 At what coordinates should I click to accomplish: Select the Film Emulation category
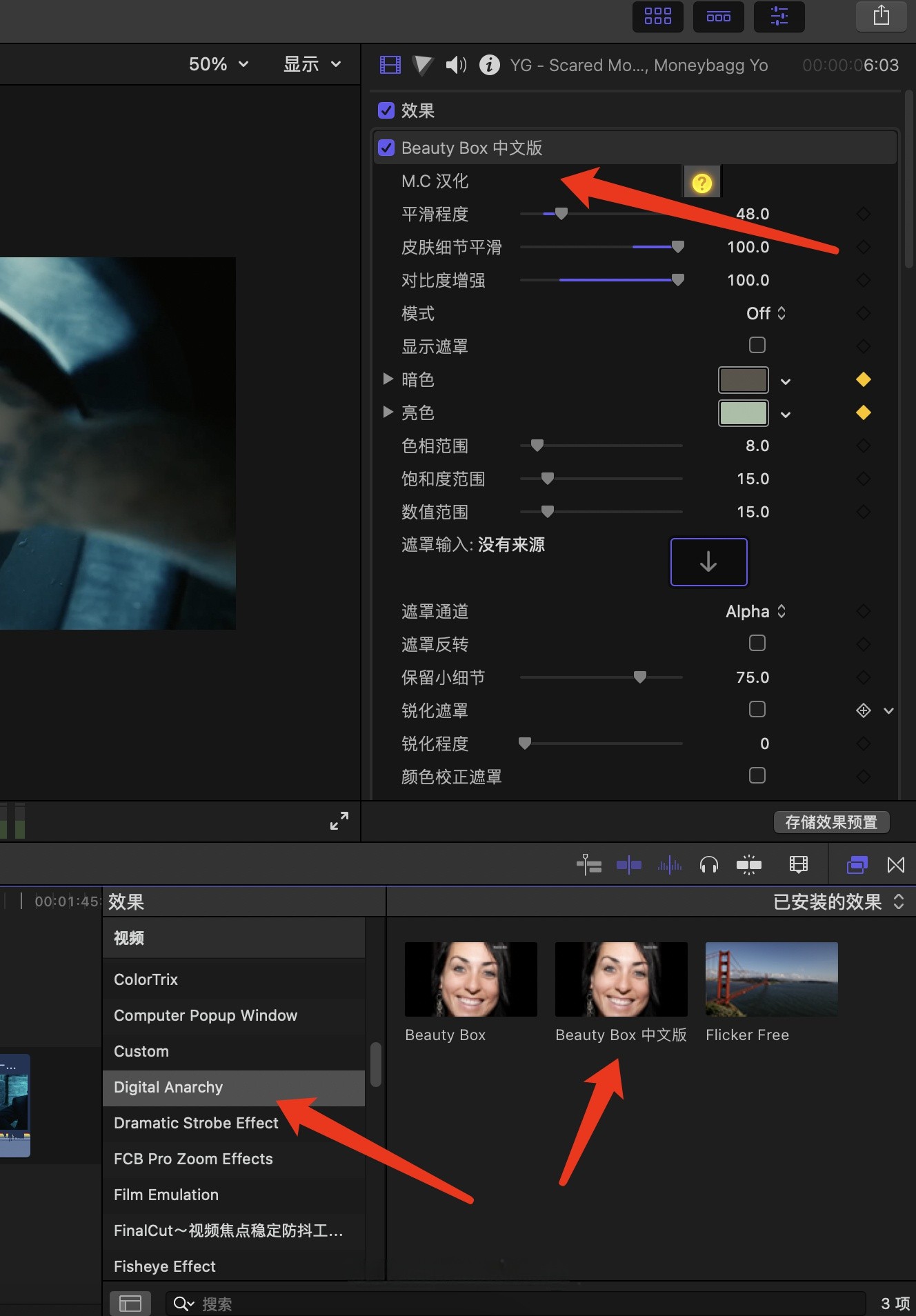tap(234, 1195)
